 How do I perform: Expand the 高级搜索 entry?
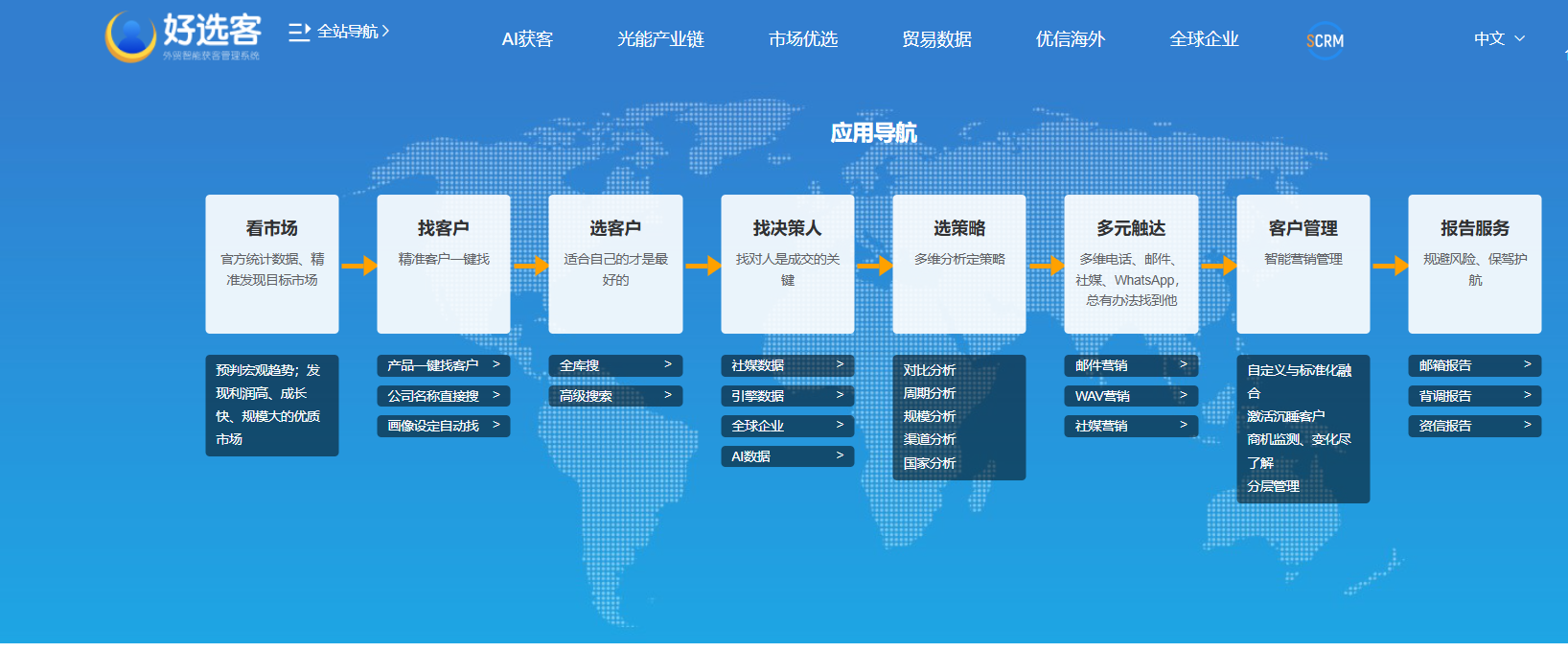(x=615, y=395)
